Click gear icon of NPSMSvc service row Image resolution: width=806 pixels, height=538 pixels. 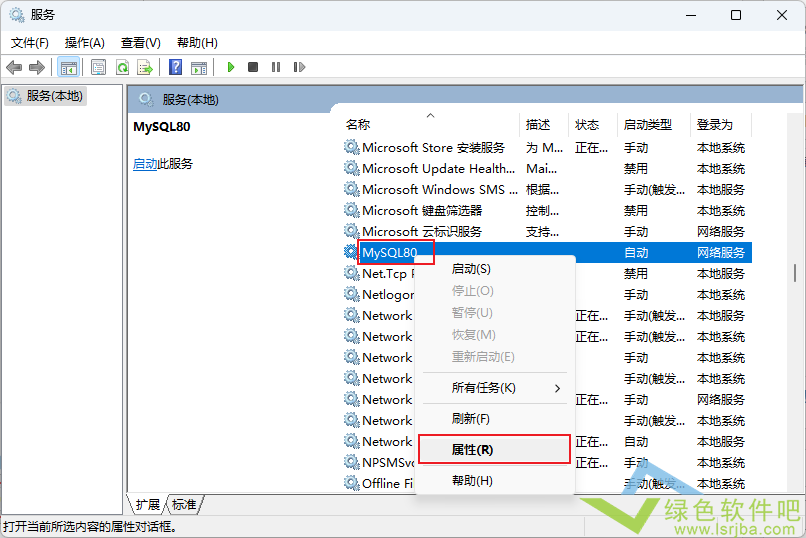point(352,462)
